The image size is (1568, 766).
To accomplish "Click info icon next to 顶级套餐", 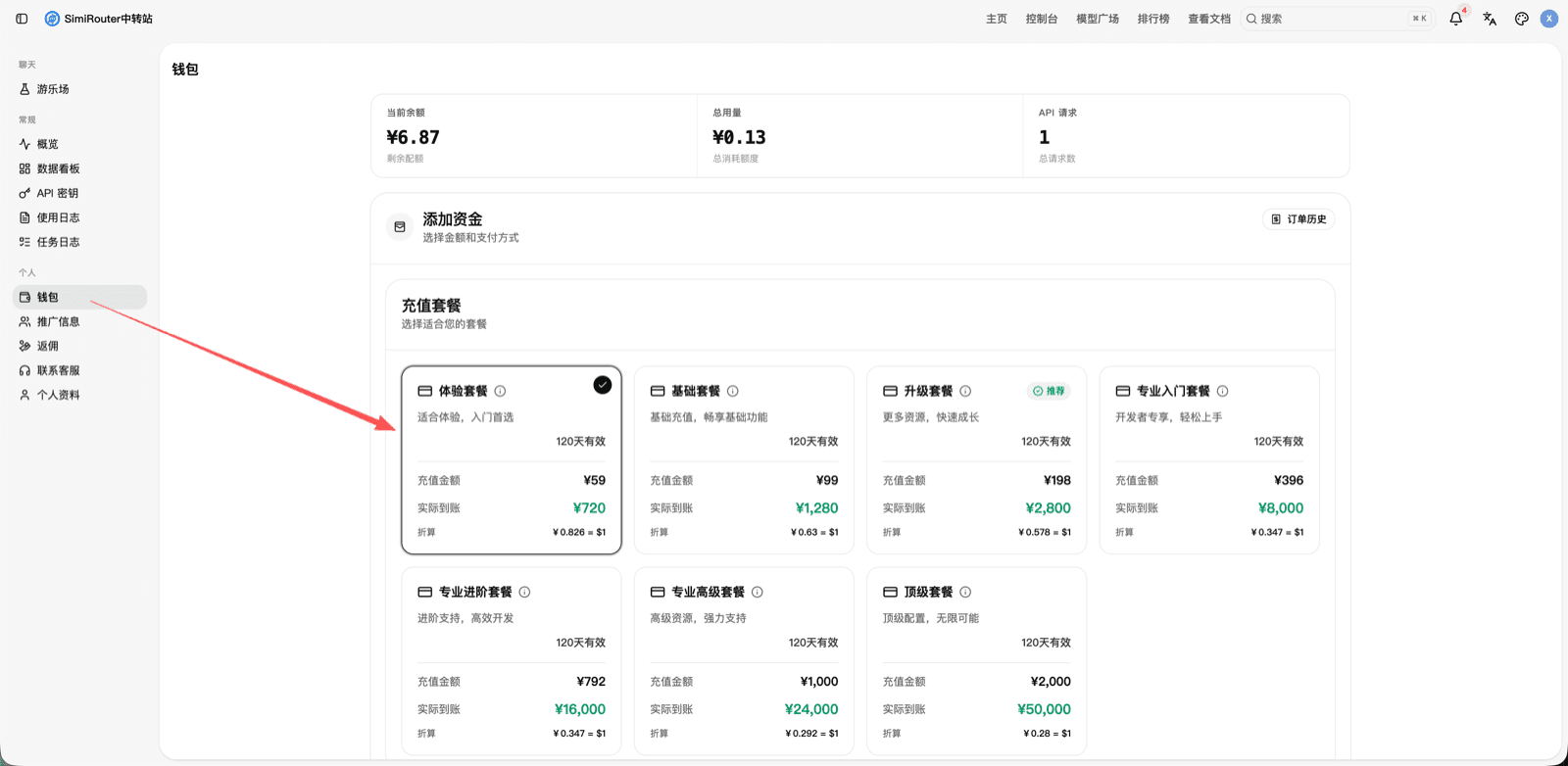I will tap(965, 592).
